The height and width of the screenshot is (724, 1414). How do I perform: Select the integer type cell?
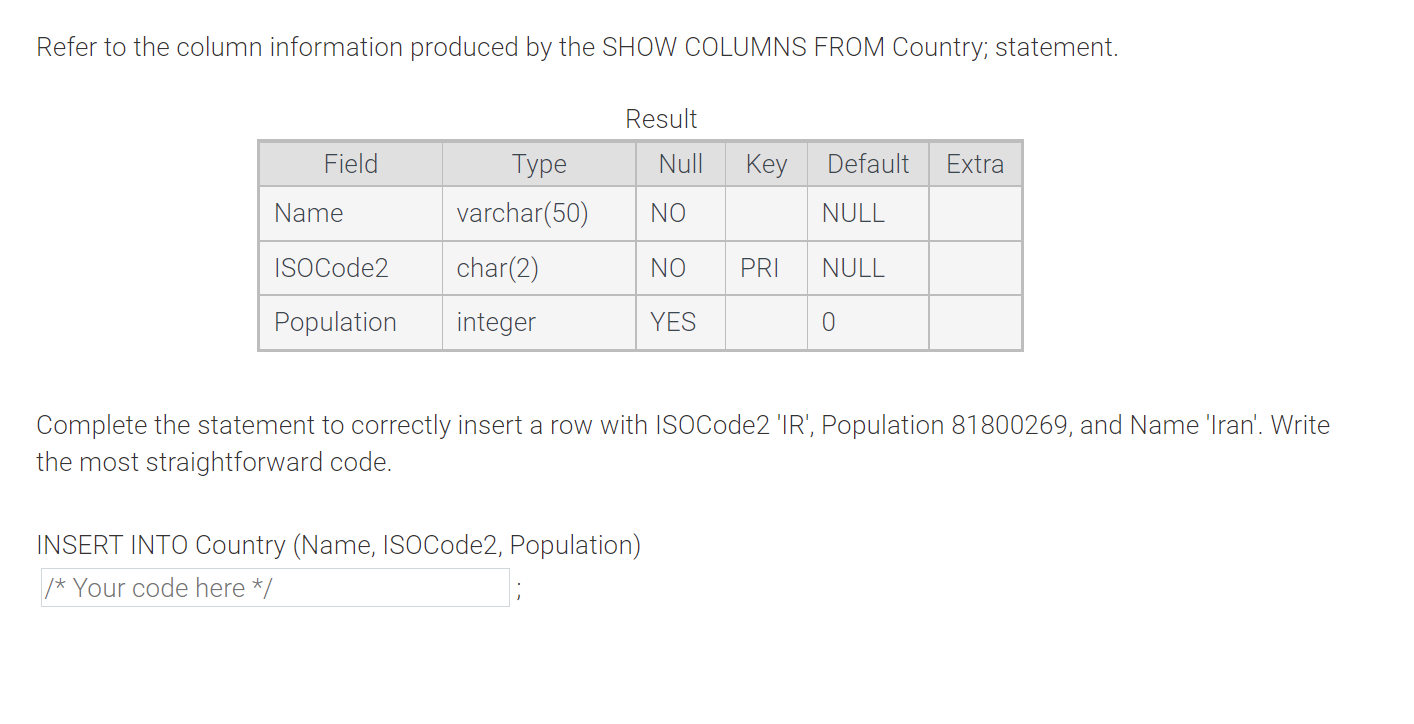point(495,322)
